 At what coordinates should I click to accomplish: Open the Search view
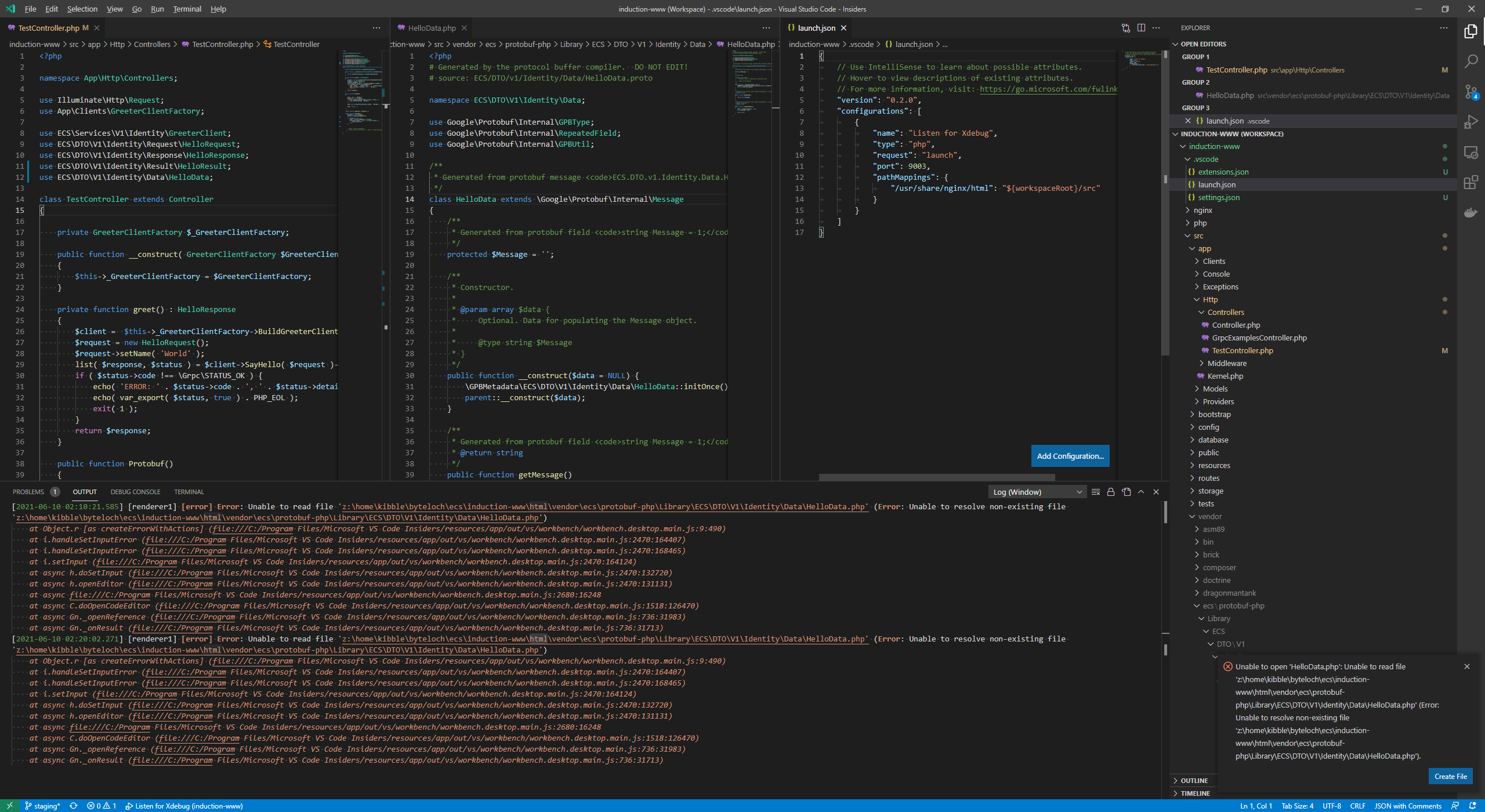pyautogui.click(x=1472, y=61)
